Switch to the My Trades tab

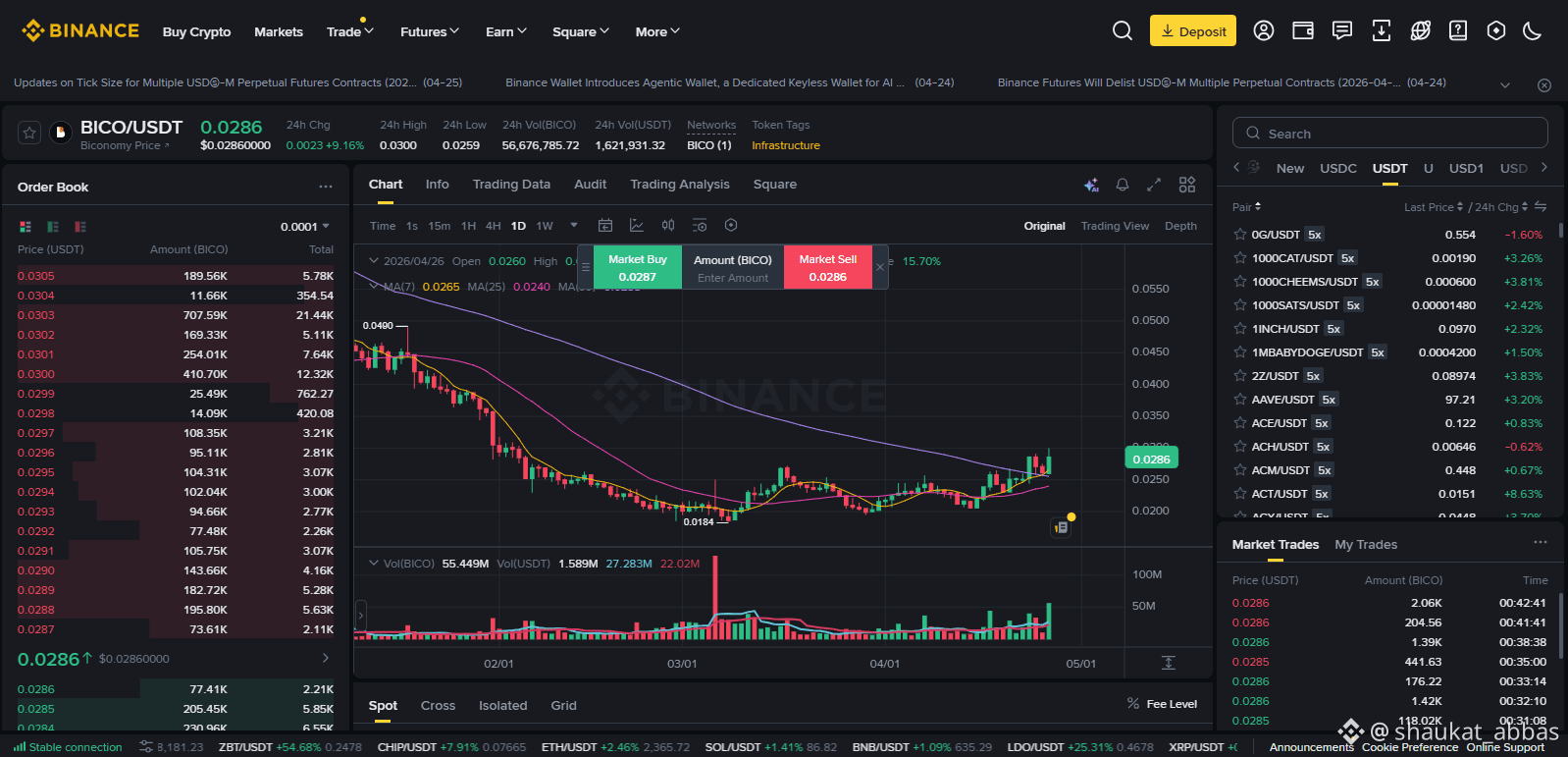coord(1366,545)
